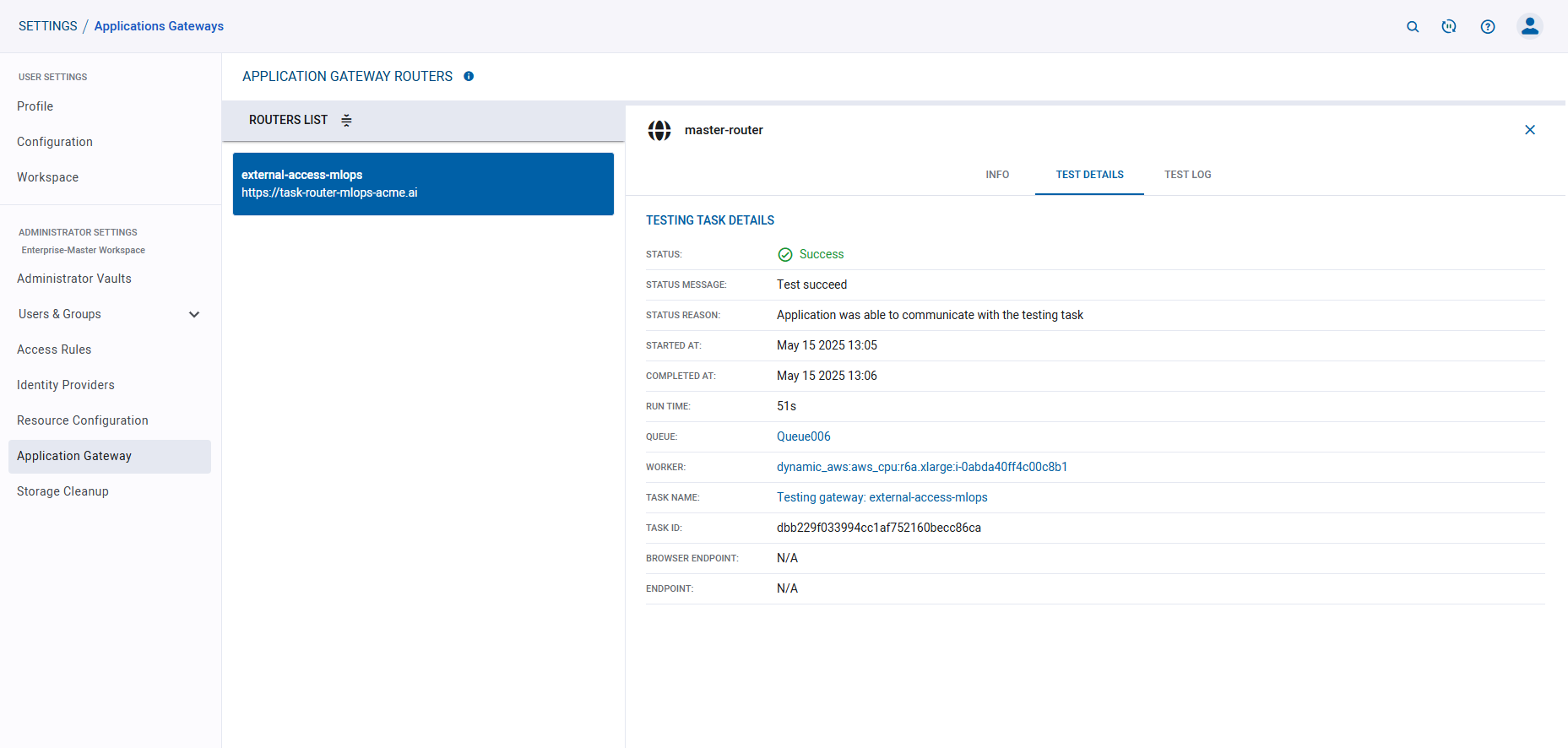This screenshot has width=1568, height=748.
Task: Switch to the INFO tab
Action: point(997,175)
